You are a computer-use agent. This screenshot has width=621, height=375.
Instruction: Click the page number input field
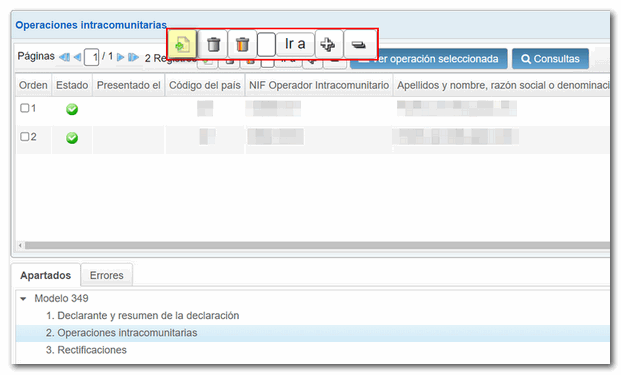(x=91, y=58)
